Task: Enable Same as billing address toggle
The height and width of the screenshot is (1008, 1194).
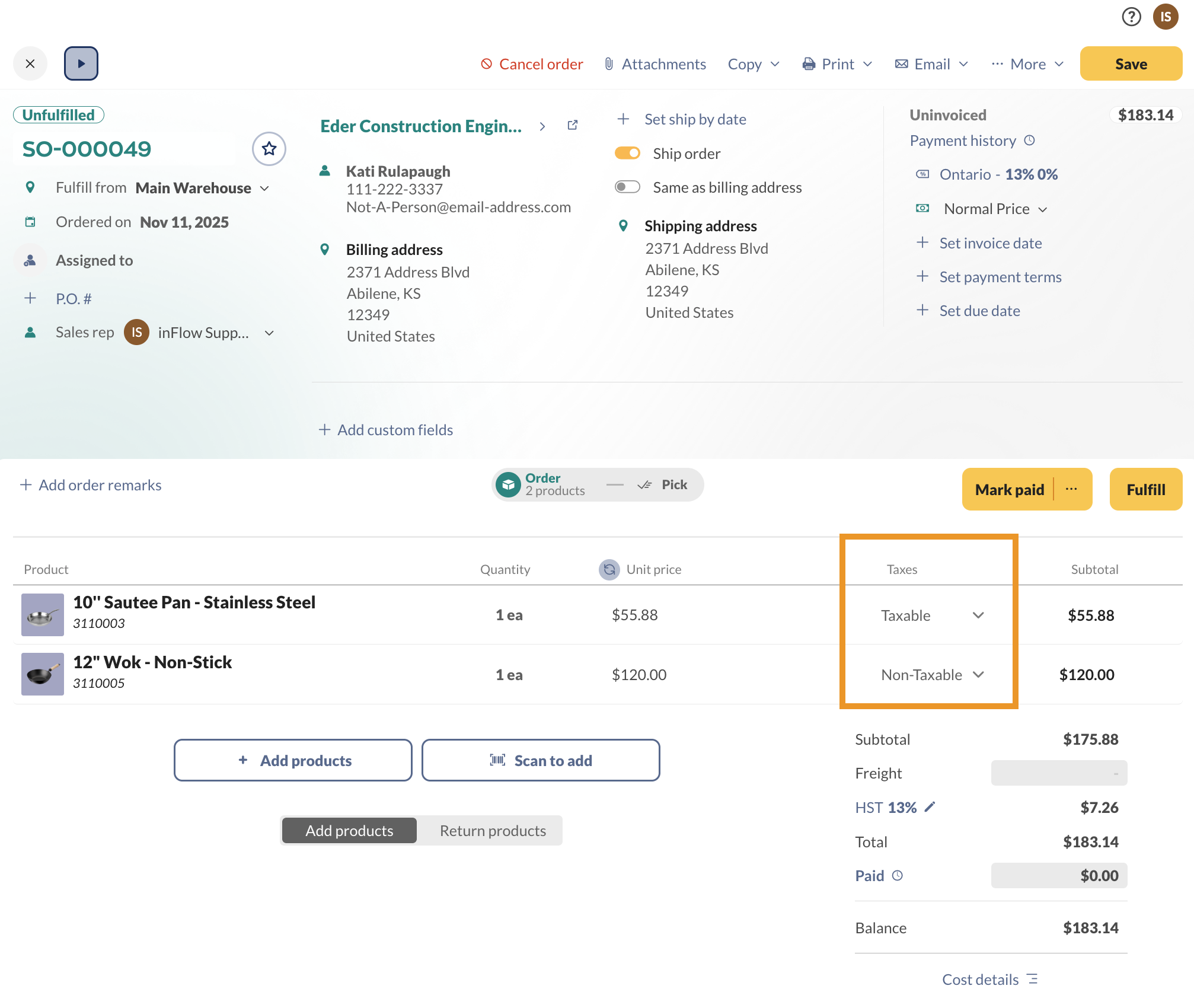Action: pyautogui.click(x=627, y=187)
